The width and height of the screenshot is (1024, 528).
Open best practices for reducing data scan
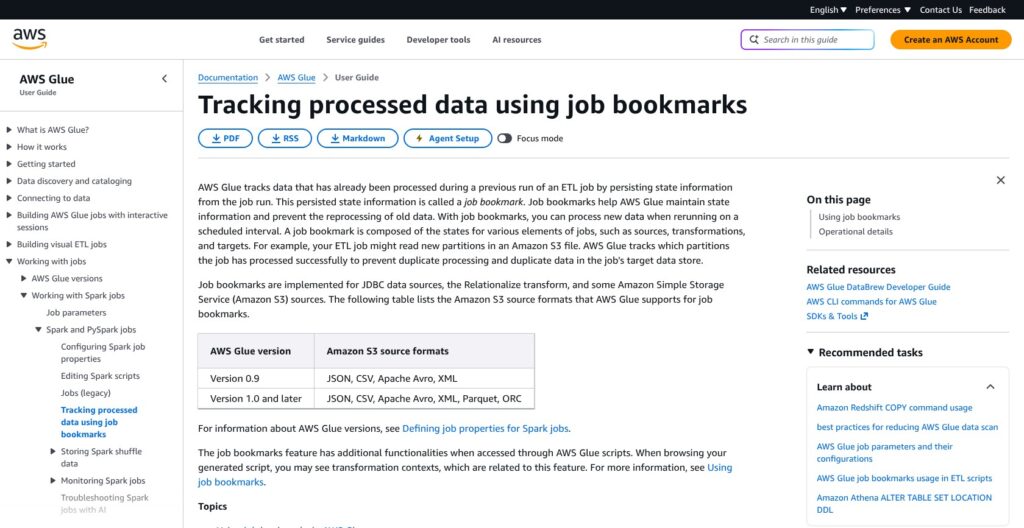click(x=907, y=427)
